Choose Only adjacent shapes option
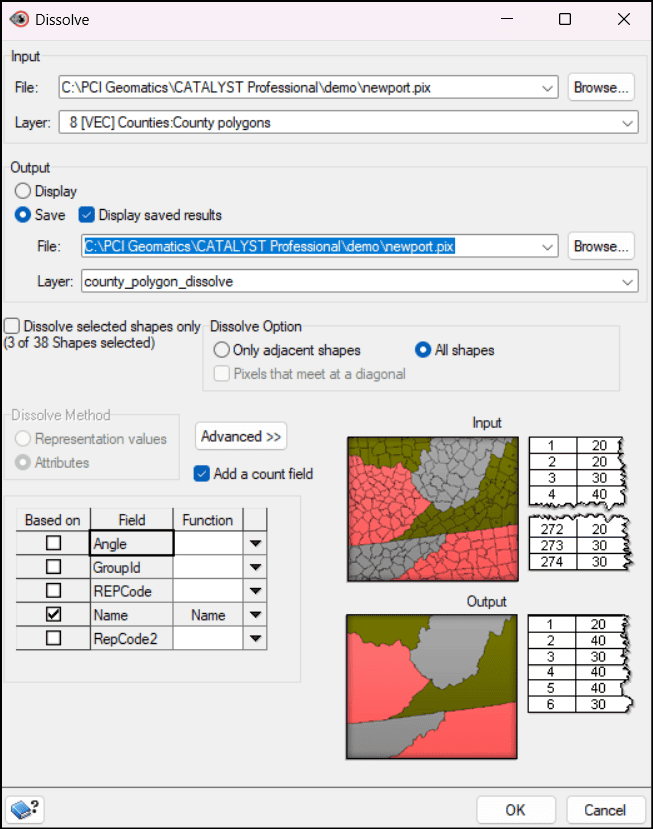 [222, 350]
